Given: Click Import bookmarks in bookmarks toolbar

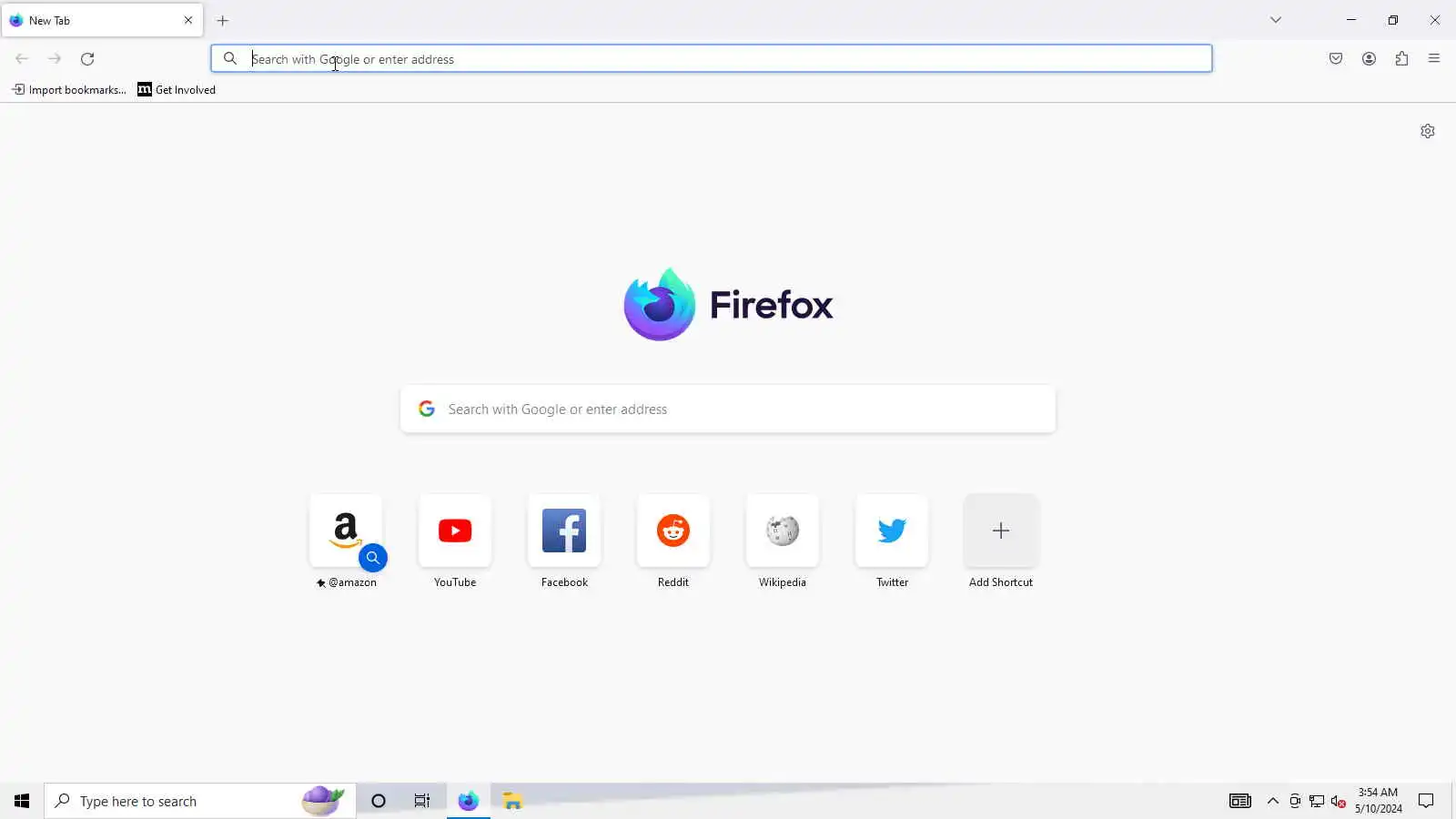Looking at the screenshot, I should pos(69,89).
